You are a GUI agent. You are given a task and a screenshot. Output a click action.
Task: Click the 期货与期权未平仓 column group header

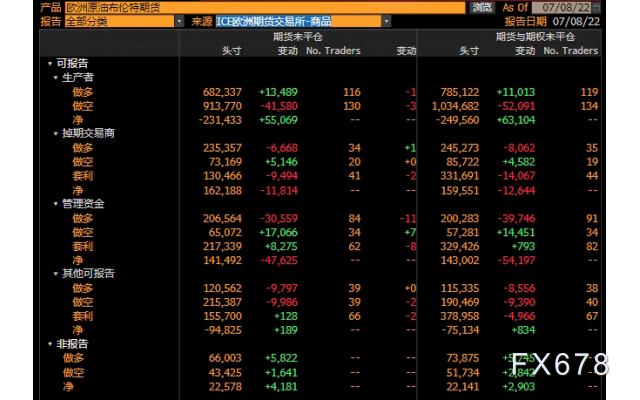[x=535, y=37]
